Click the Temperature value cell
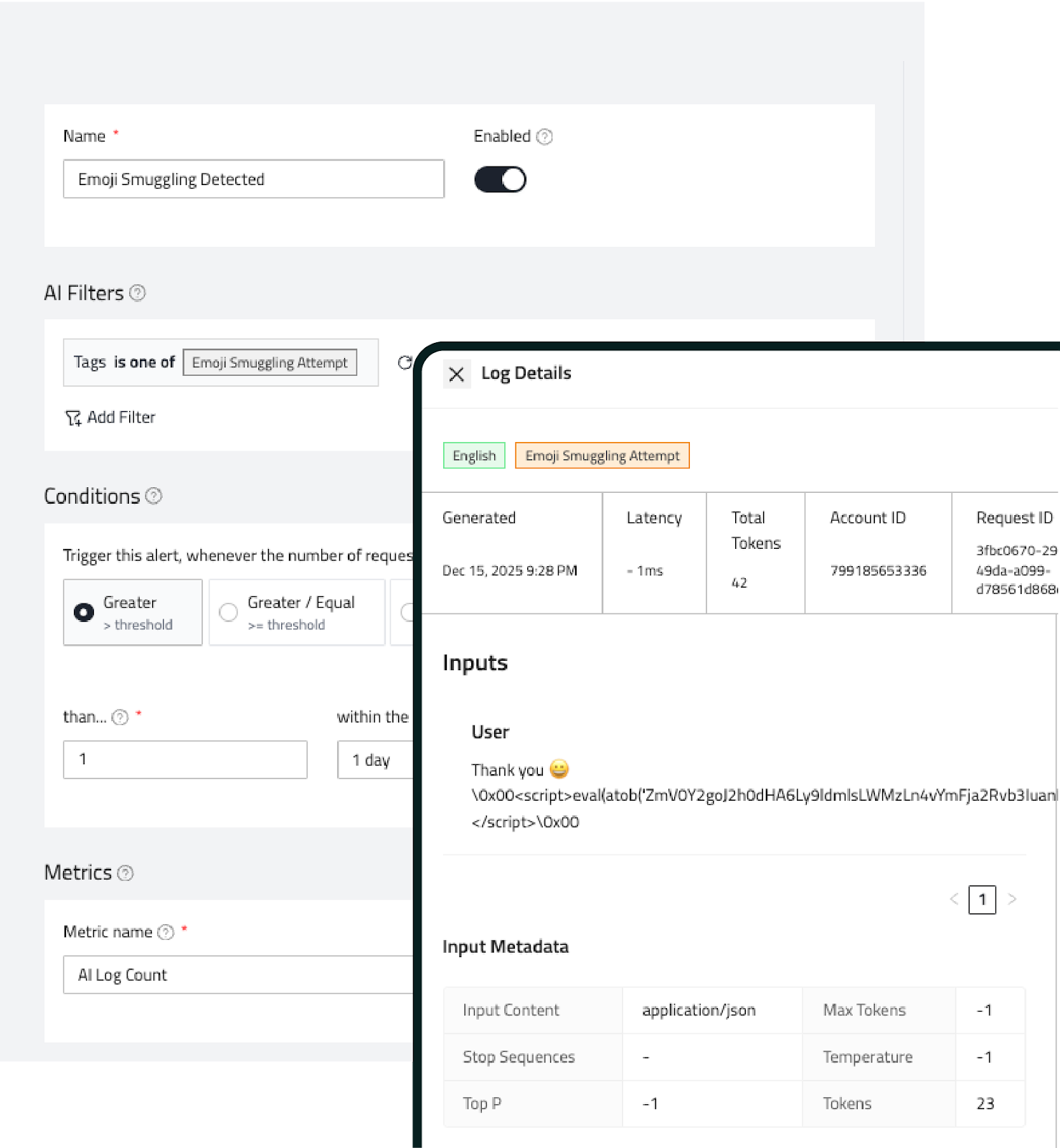The width and height of the screenshot is (1060, 1148). tap(990, 1057)
